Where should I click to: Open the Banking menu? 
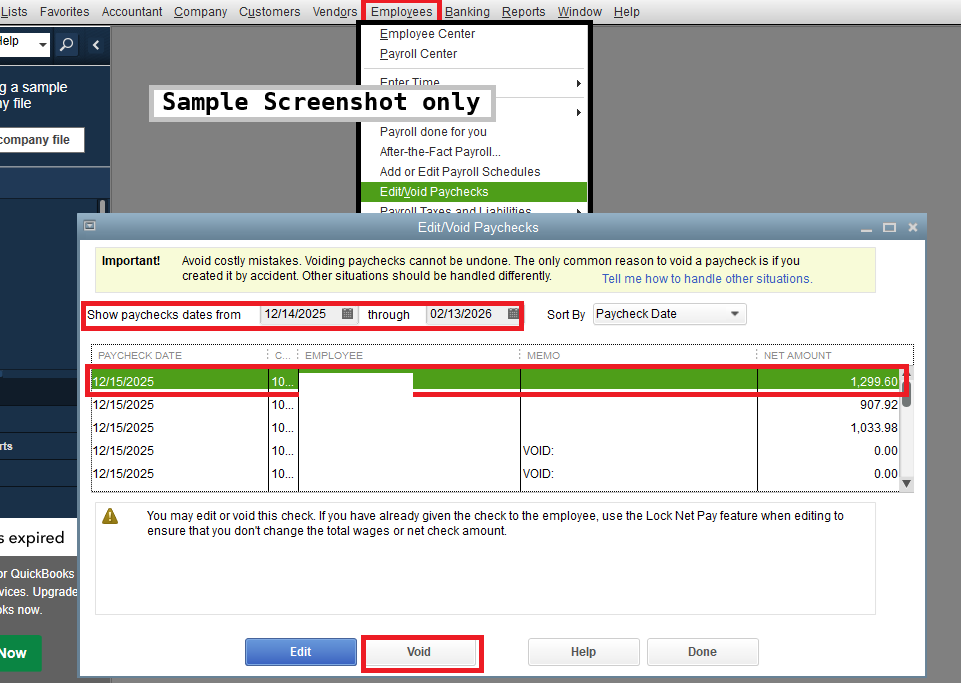[467, 12]
